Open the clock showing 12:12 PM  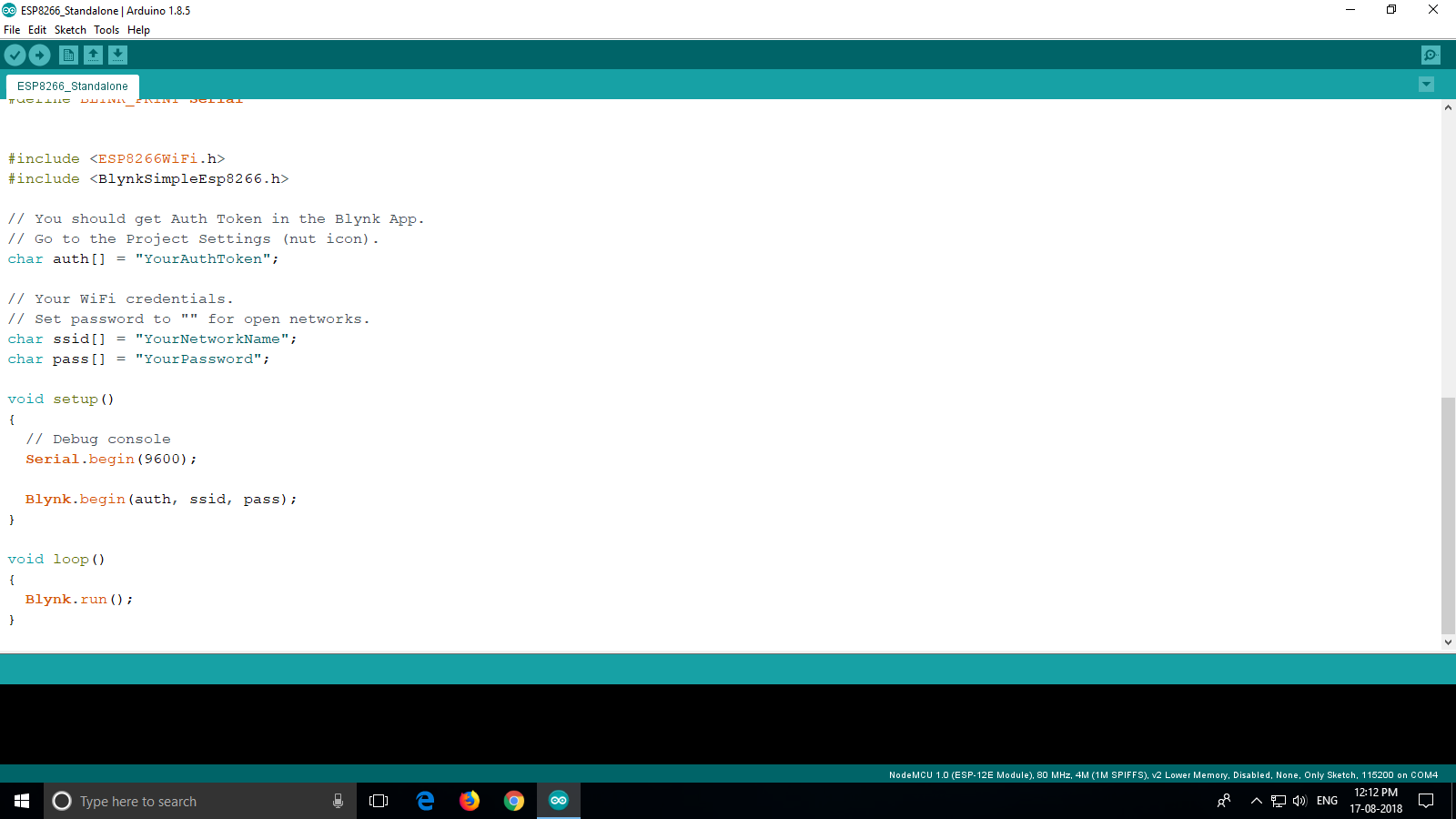coord(1376,801)
